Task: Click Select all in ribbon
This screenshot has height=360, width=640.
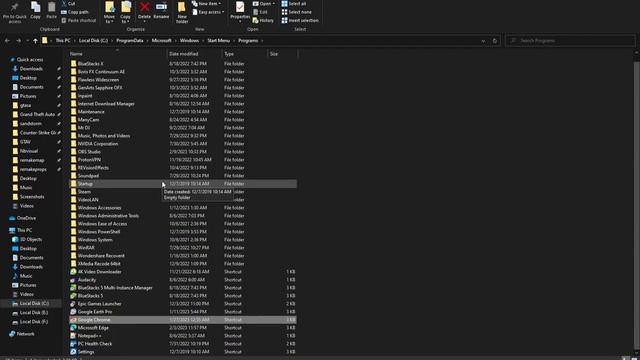Action: [293, 4]
